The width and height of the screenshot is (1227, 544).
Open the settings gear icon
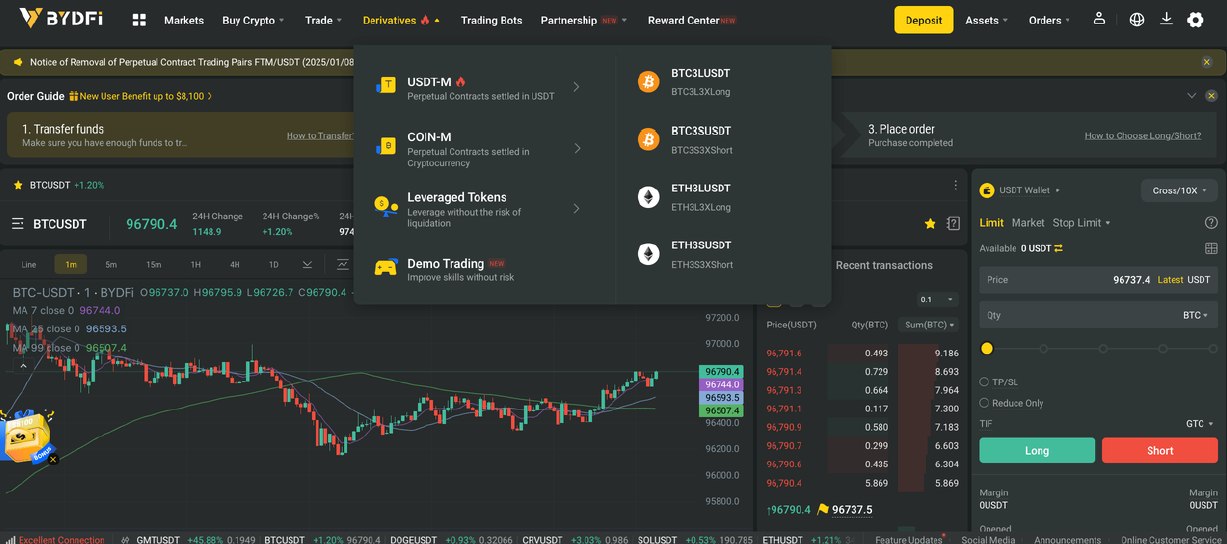pos(1195,20)
